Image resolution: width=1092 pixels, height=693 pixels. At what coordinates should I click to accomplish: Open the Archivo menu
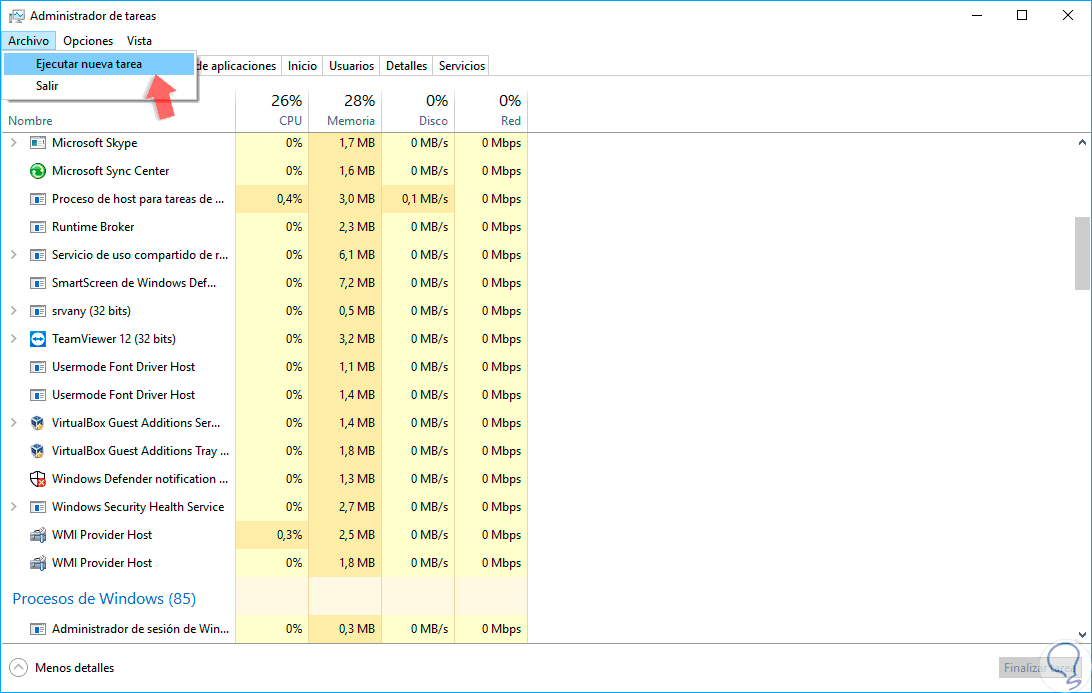point(29,40)
